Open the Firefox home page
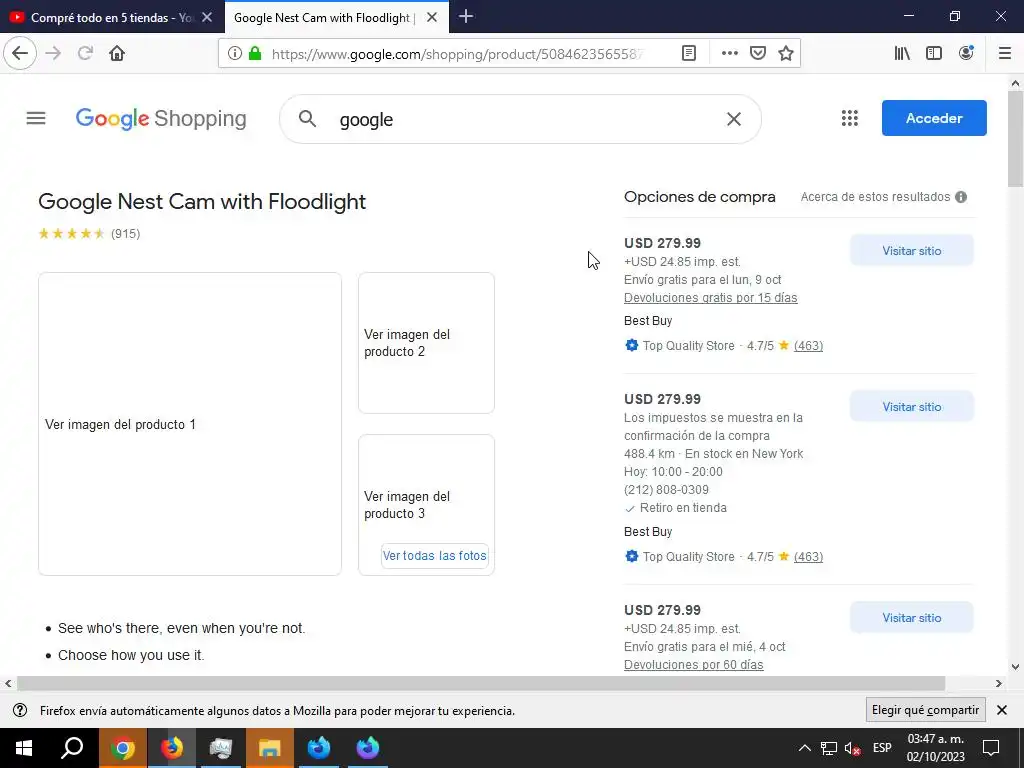Viewport: 1024px width, 768px height. (117, 53)
